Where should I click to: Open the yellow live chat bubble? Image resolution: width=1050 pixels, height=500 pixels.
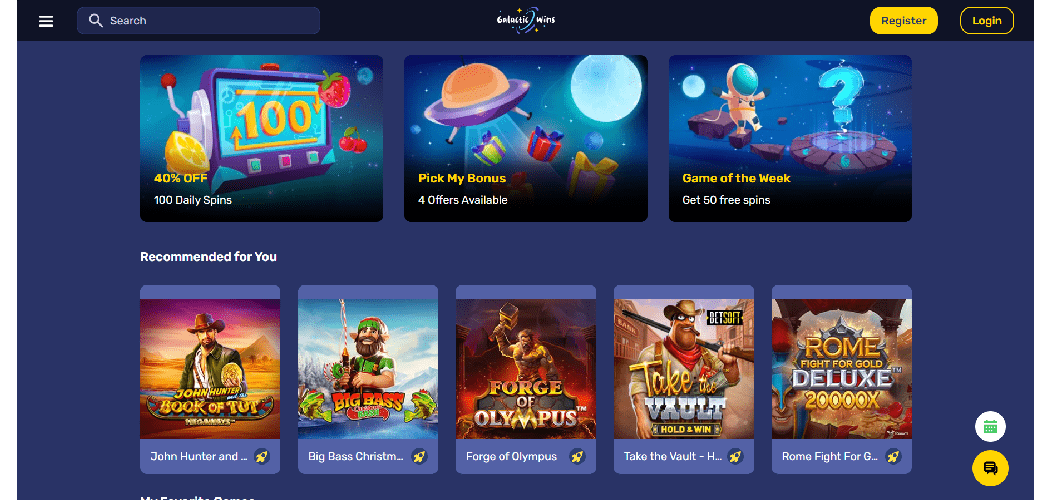click(x=990, y=467)
